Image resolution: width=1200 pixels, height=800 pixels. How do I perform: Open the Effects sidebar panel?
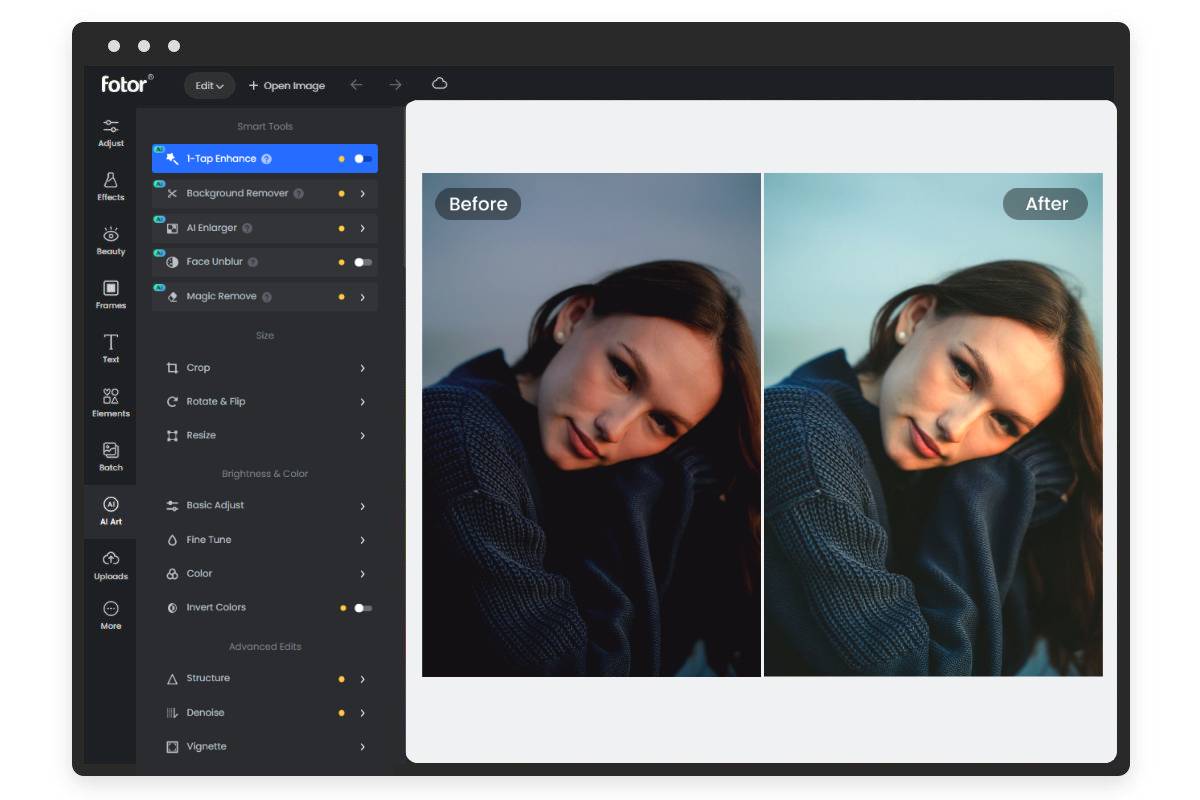click(x=111, y=187)
